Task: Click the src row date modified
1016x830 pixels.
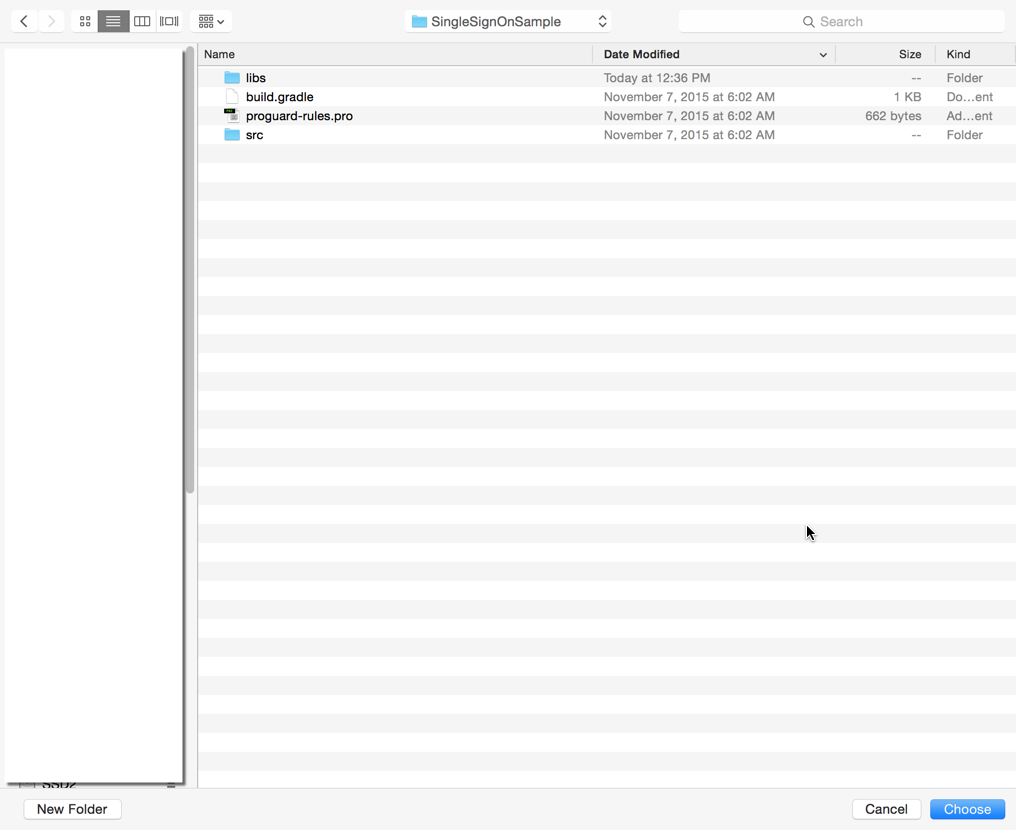Action: pyautogui.click(x=689, y=135)
